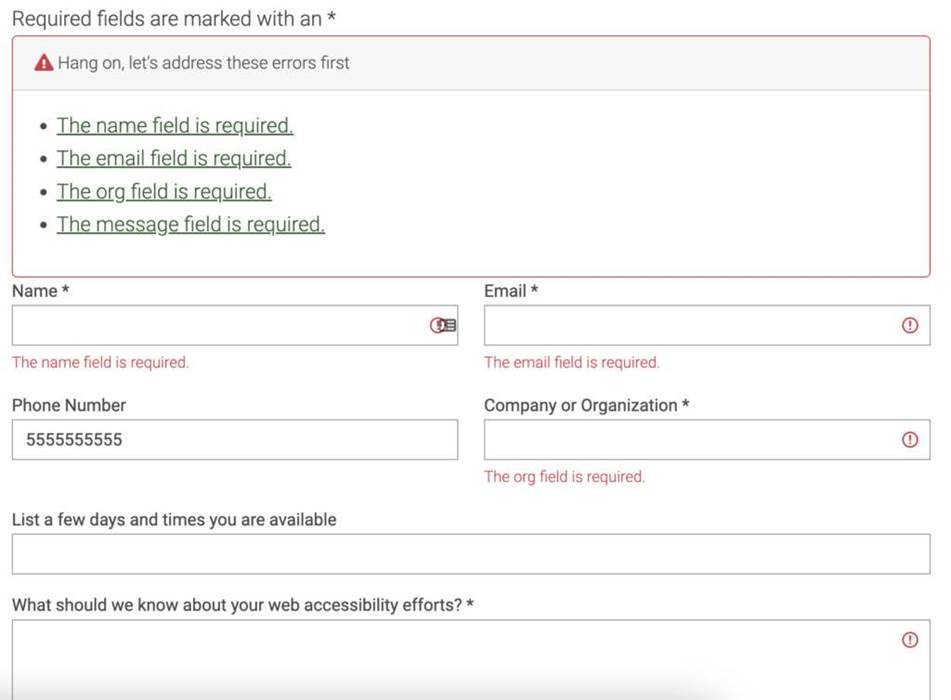Open 'The org field is required' error link
This screenshot has height=700, width=951.
(x=164, y=191)
